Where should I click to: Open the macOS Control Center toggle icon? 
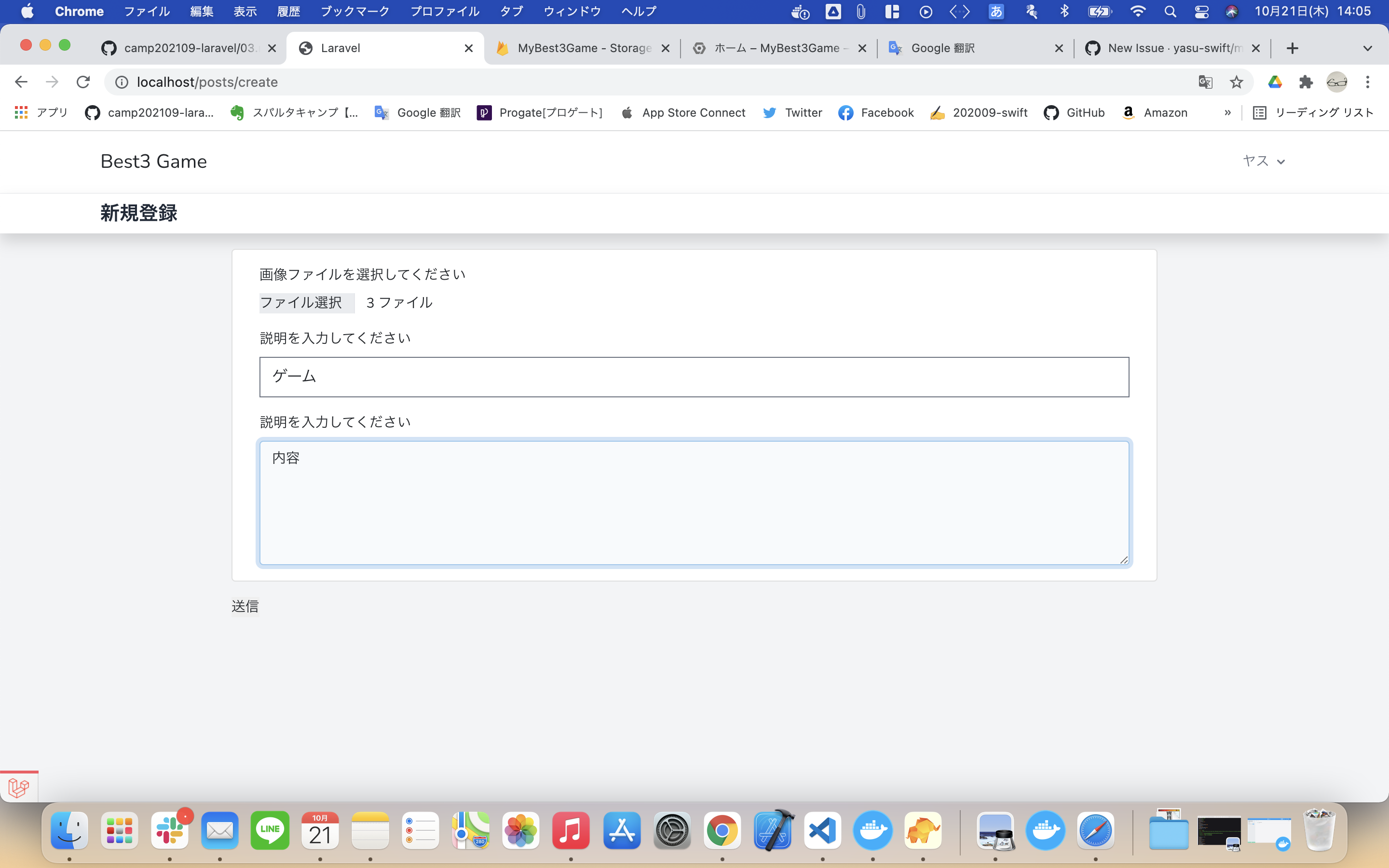(x=1201, y=12)
